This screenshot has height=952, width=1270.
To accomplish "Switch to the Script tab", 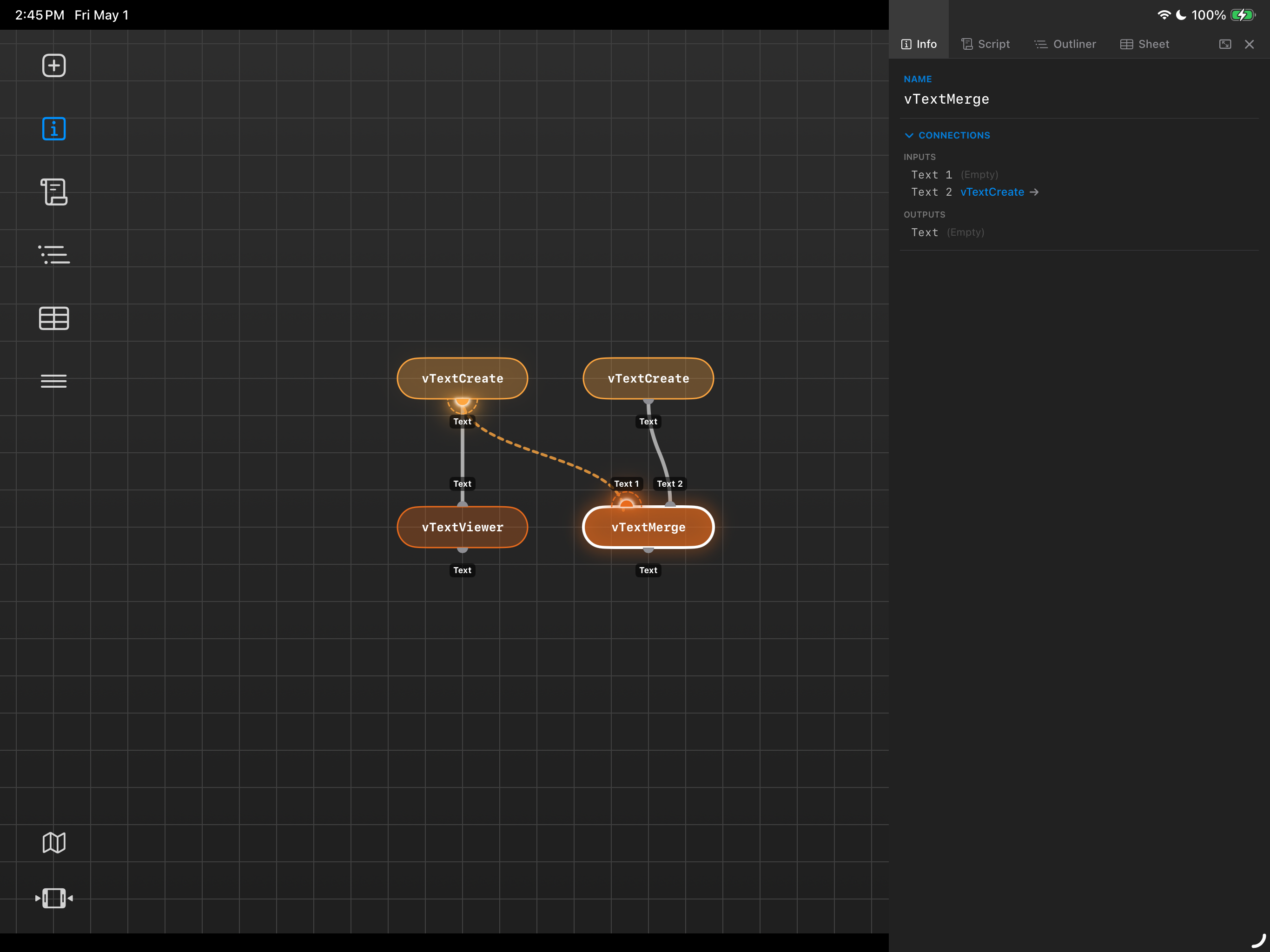I will pos(985,44).
